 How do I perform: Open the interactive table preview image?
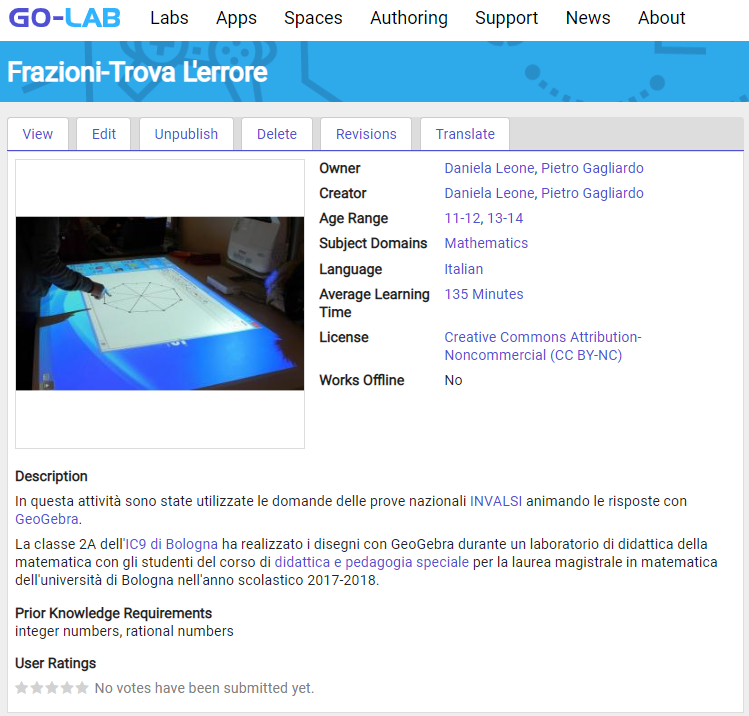click(x=160, y=303)
